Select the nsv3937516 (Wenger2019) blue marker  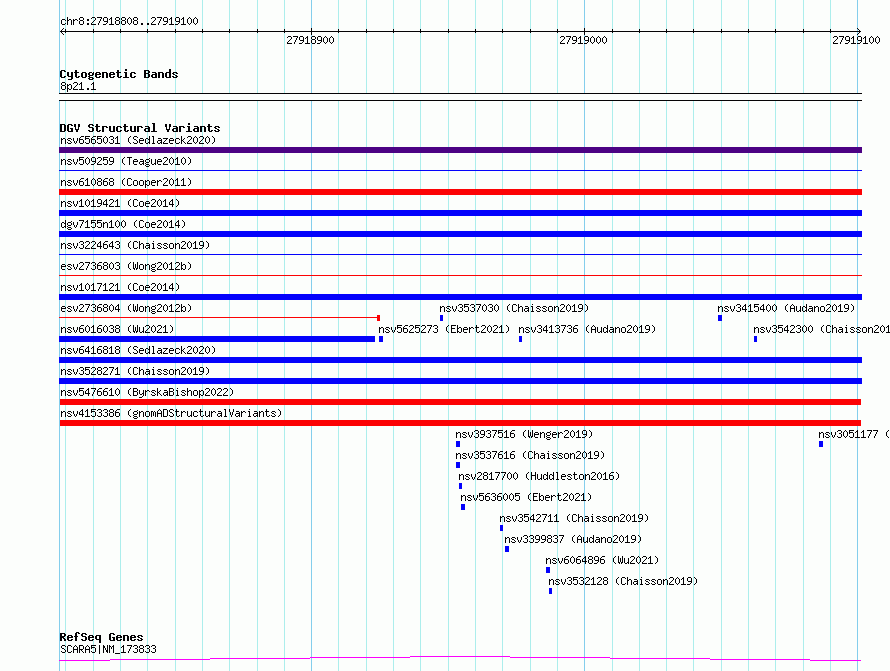click(458, 444)
